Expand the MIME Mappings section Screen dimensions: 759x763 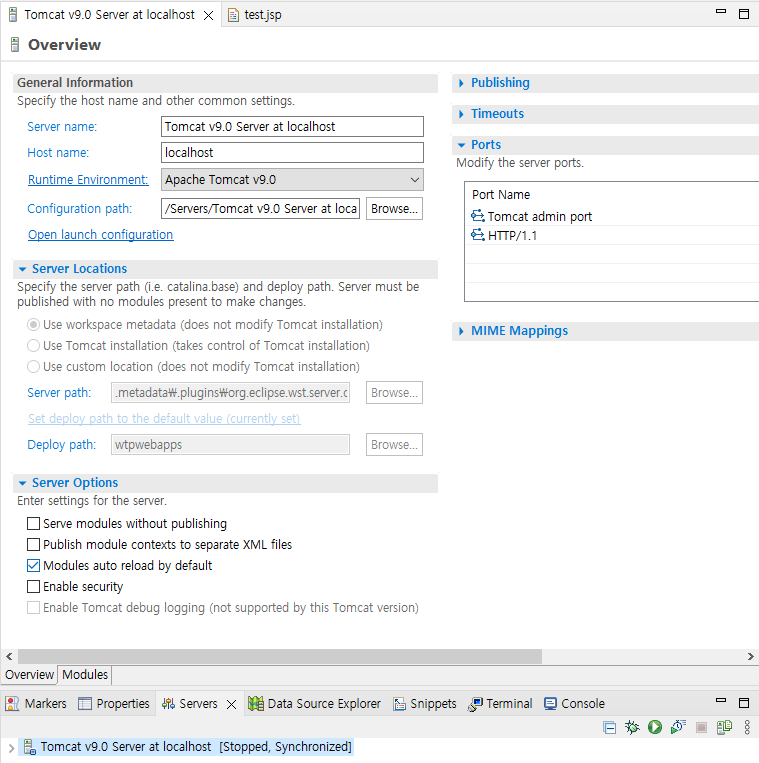click(461, 331)
